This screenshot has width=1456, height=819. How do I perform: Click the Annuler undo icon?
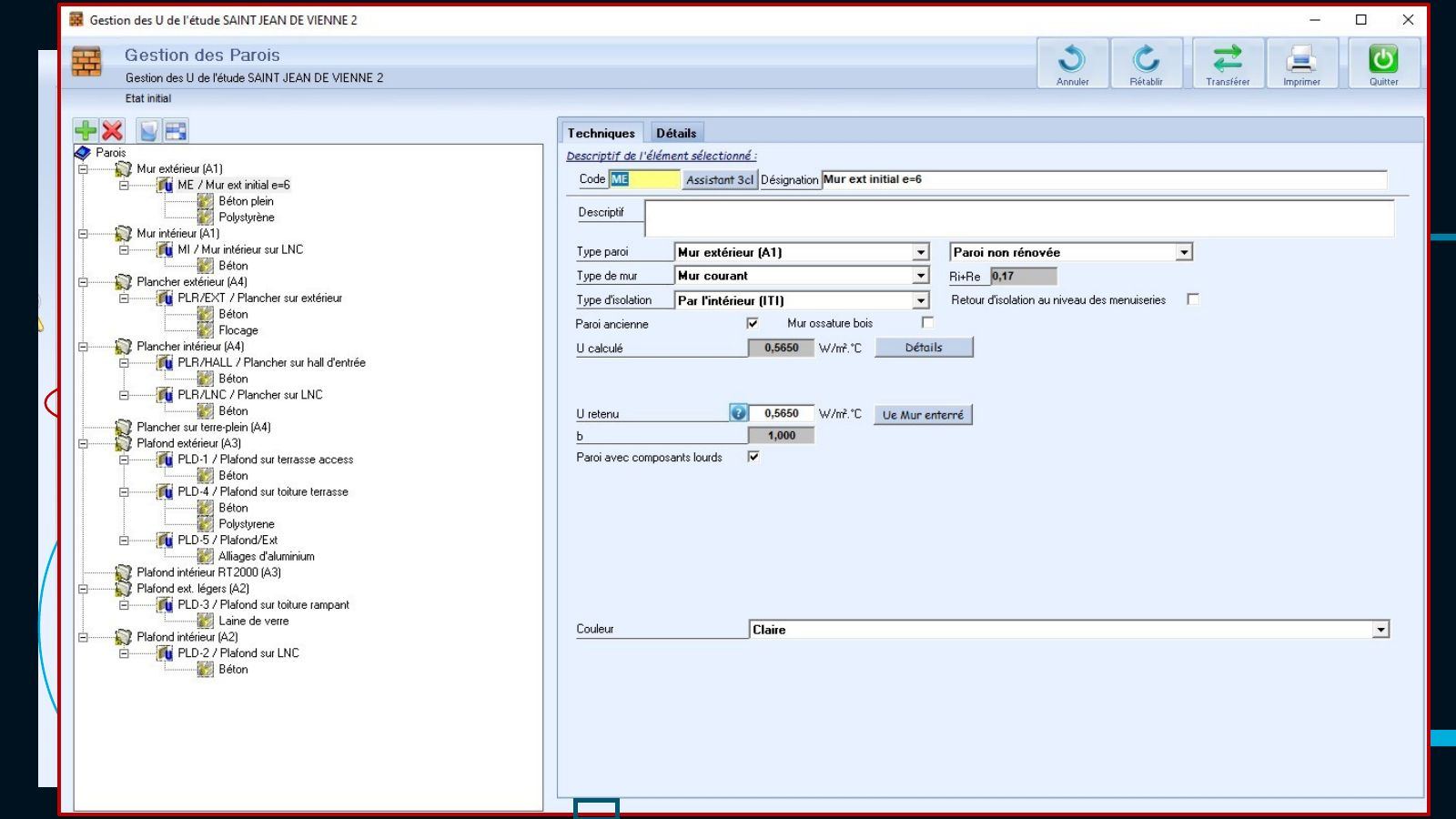click(1072, 59)
